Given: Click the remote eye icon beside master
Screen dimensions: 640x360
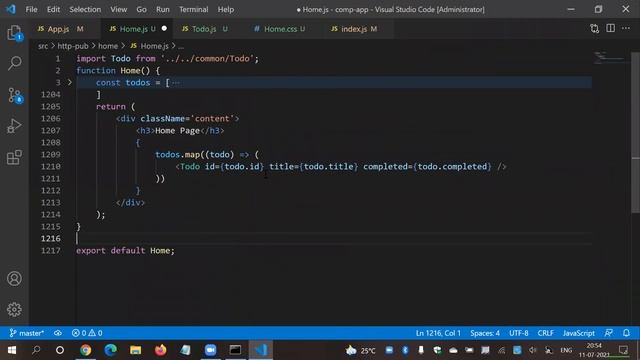Looking at the screenshot, I should tap(58, 333).
